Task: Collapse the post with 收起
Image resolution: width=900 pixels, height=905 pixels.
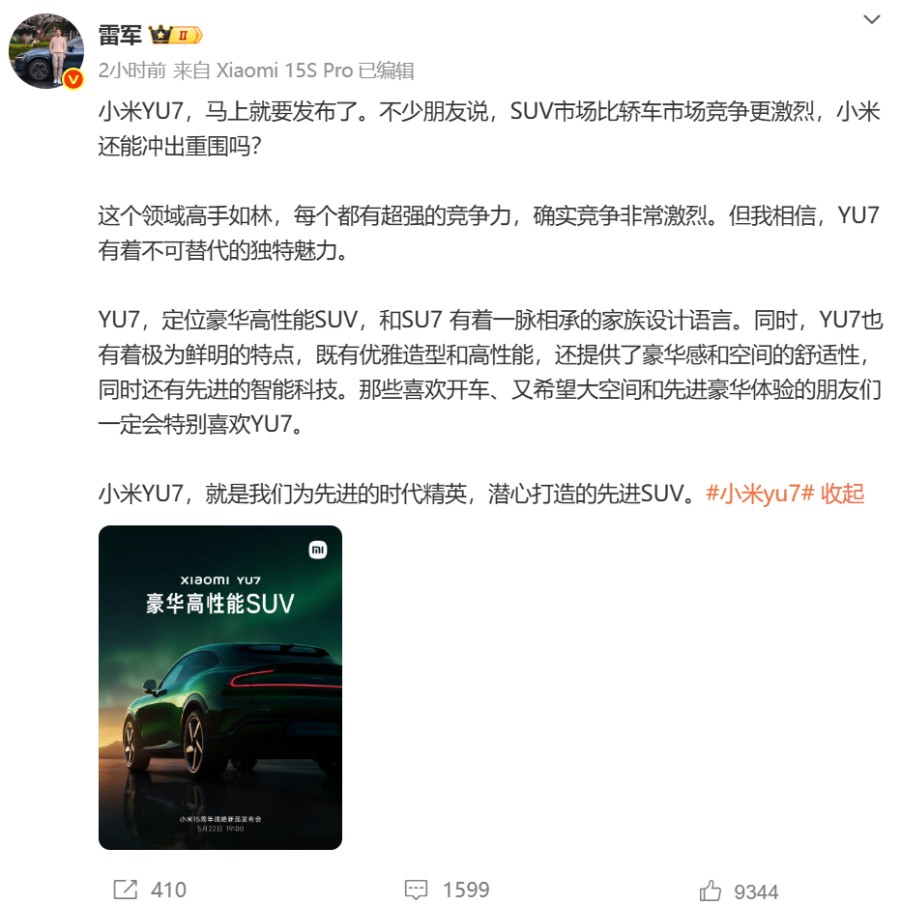Action: [842, 493]
